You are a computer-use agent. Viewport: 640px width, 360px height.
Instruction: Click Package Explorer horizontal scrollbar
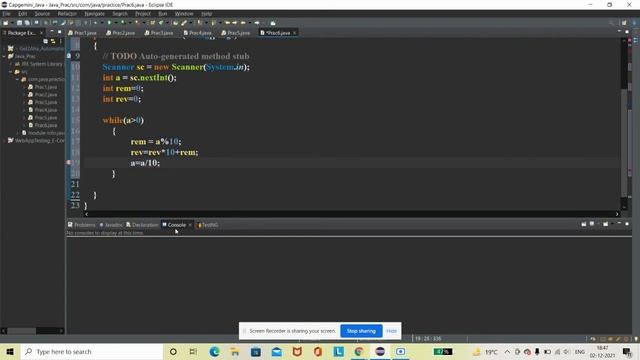coord(33,331)
